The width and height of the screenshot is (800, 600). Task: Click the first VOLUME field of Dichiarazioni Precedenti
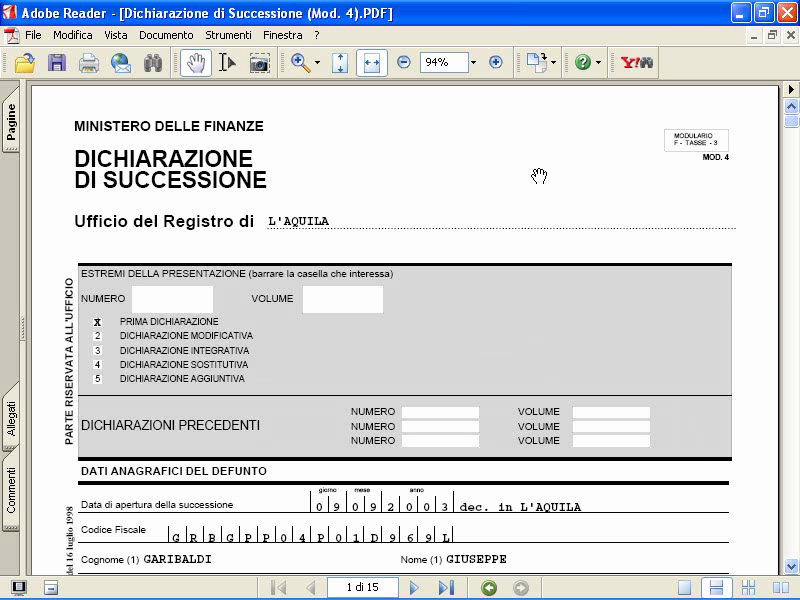611,412
